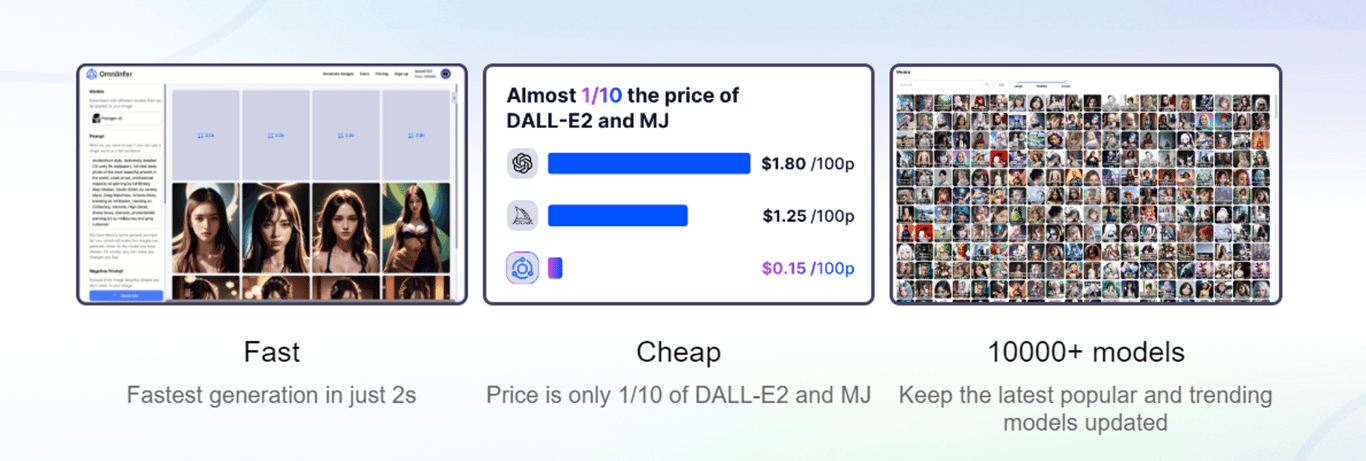The width and height of the screenshot is (1366, 461).
Task: Click the Midjourney sailboat icon
Action: [x=522, y=215]
